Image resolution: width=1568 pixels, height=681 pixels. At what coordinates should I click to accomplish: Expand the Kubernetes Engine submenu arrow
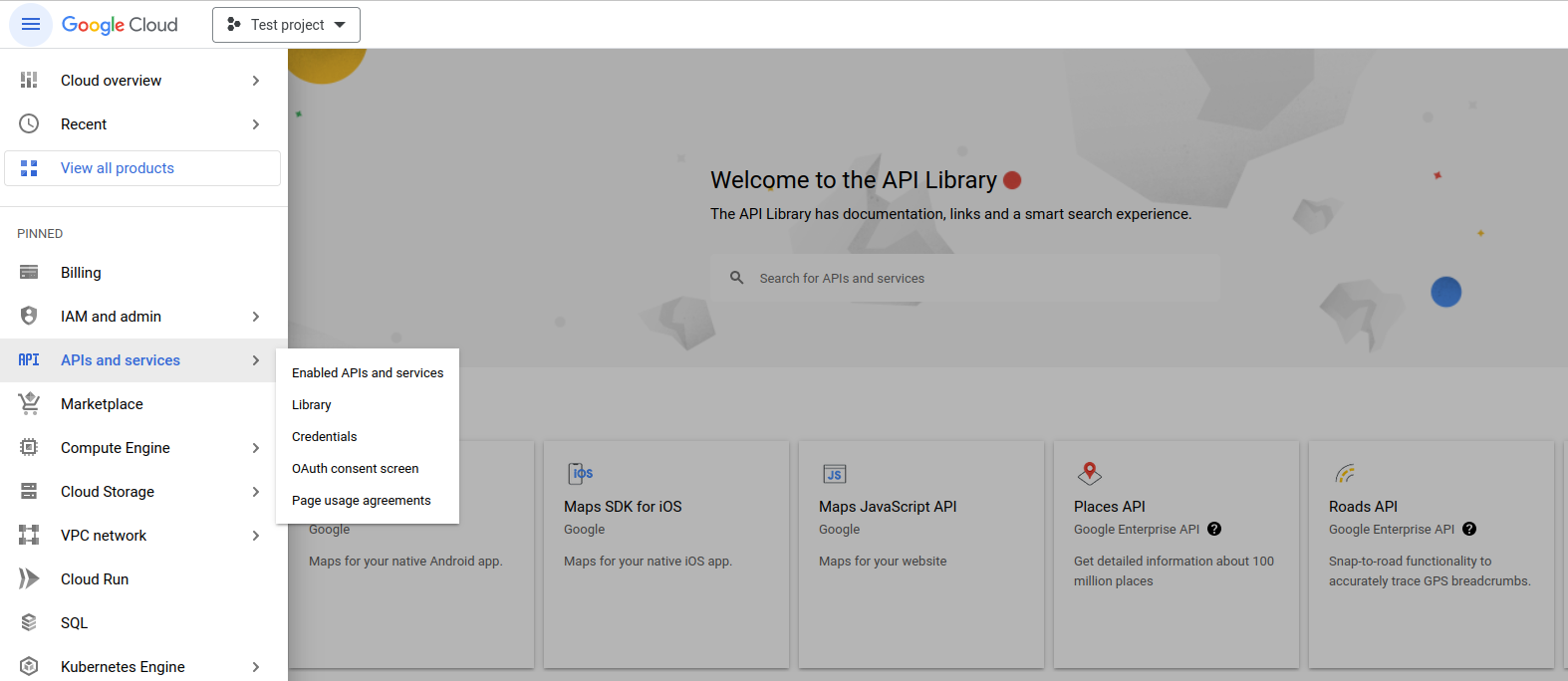tap(256, 667)
